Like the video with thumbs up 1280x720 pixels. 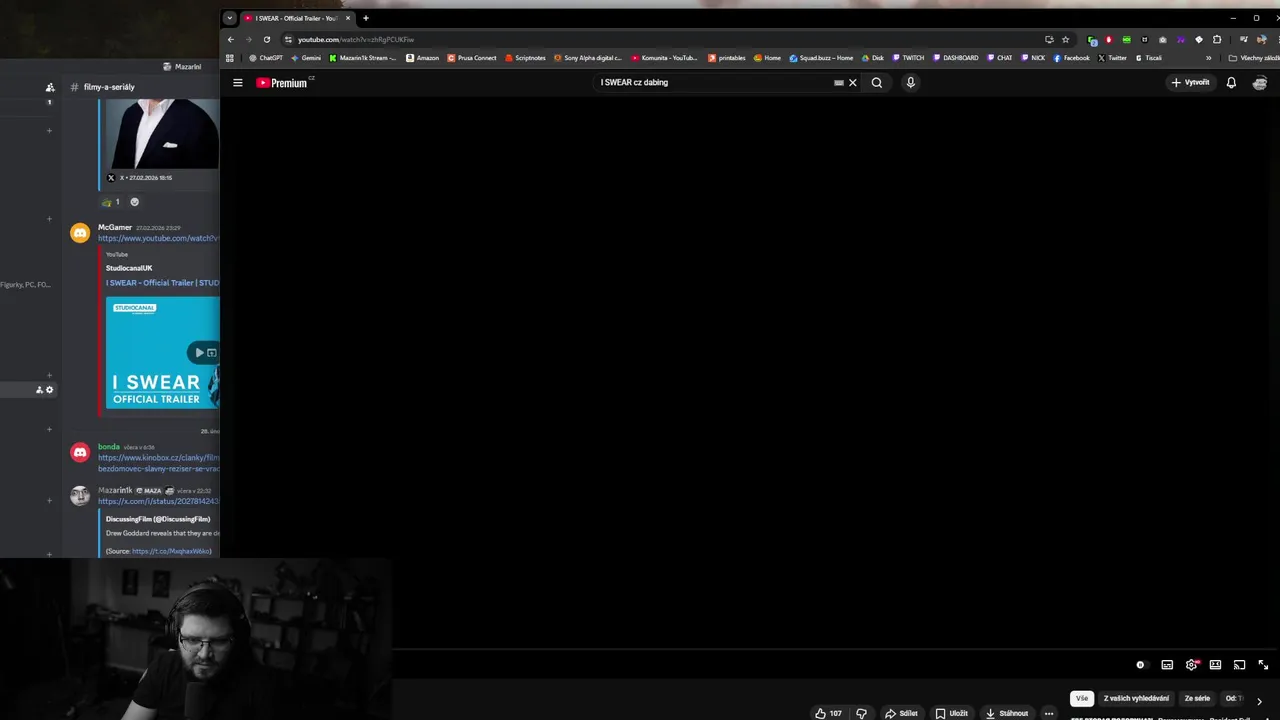coord(828,713)
